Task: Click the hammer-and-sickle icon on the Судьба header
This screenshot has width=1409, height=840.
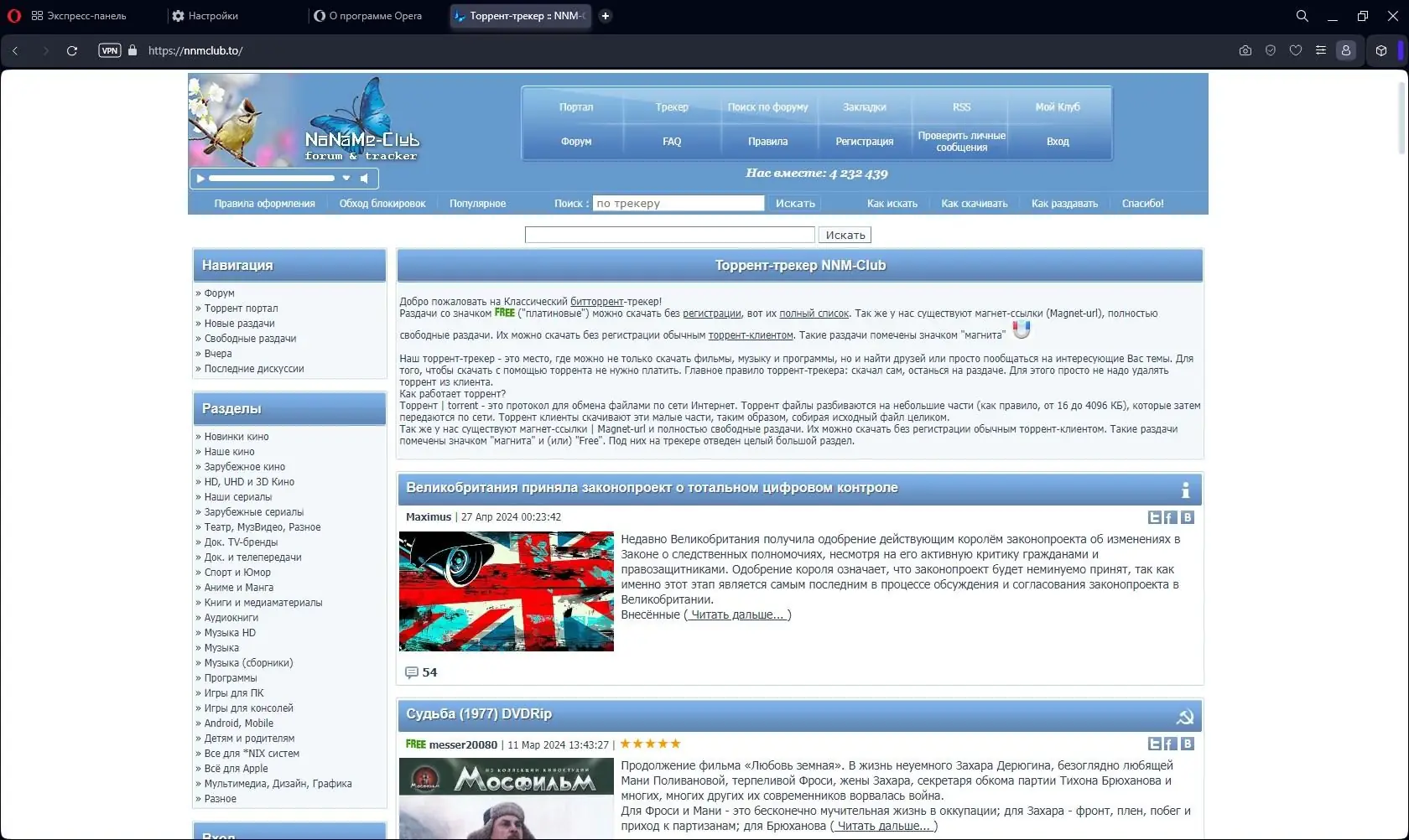Action: coord(1185,716)
